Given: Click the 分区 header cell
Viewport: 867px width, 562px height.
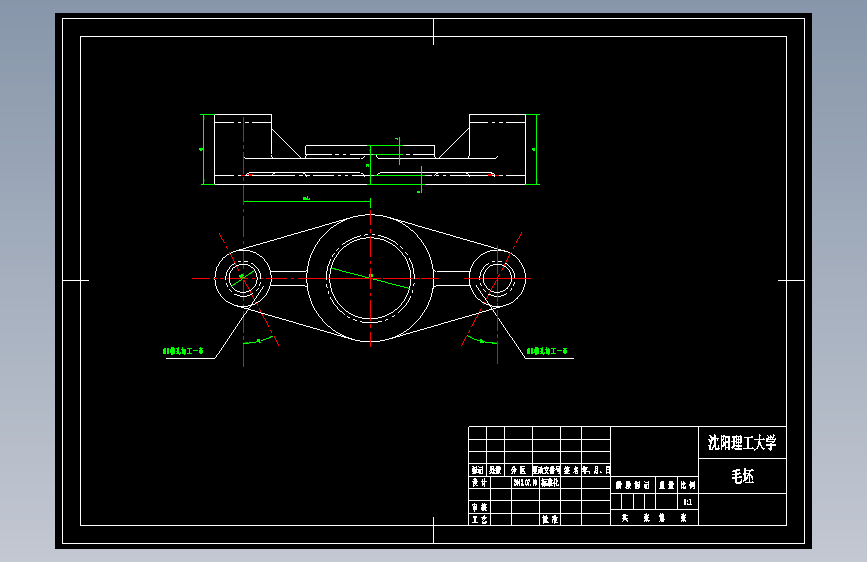Looking at the screenshot, I should [x=518, y=470].
